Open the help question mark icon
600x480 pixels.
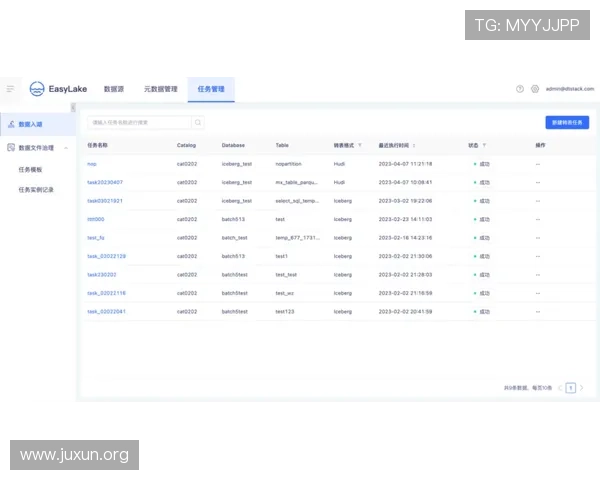point(520,89)
